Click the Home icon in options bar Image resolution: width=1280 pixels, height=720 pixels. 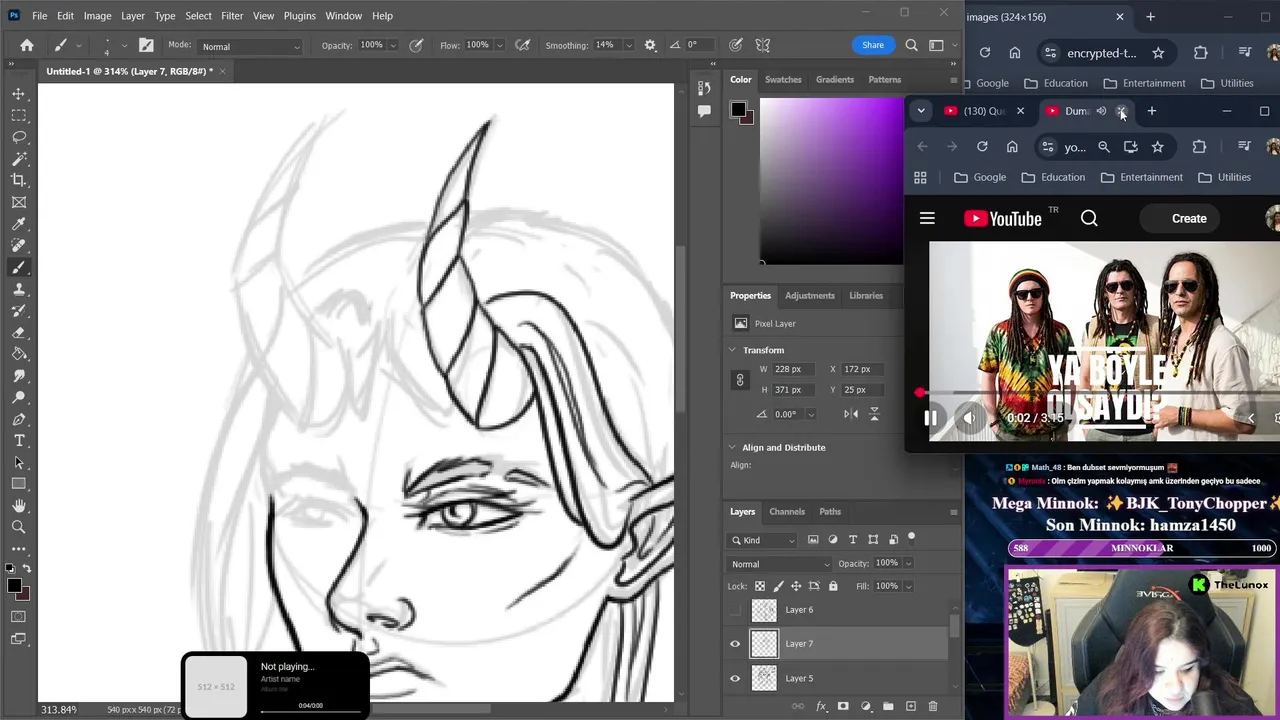tap(27, 45)
